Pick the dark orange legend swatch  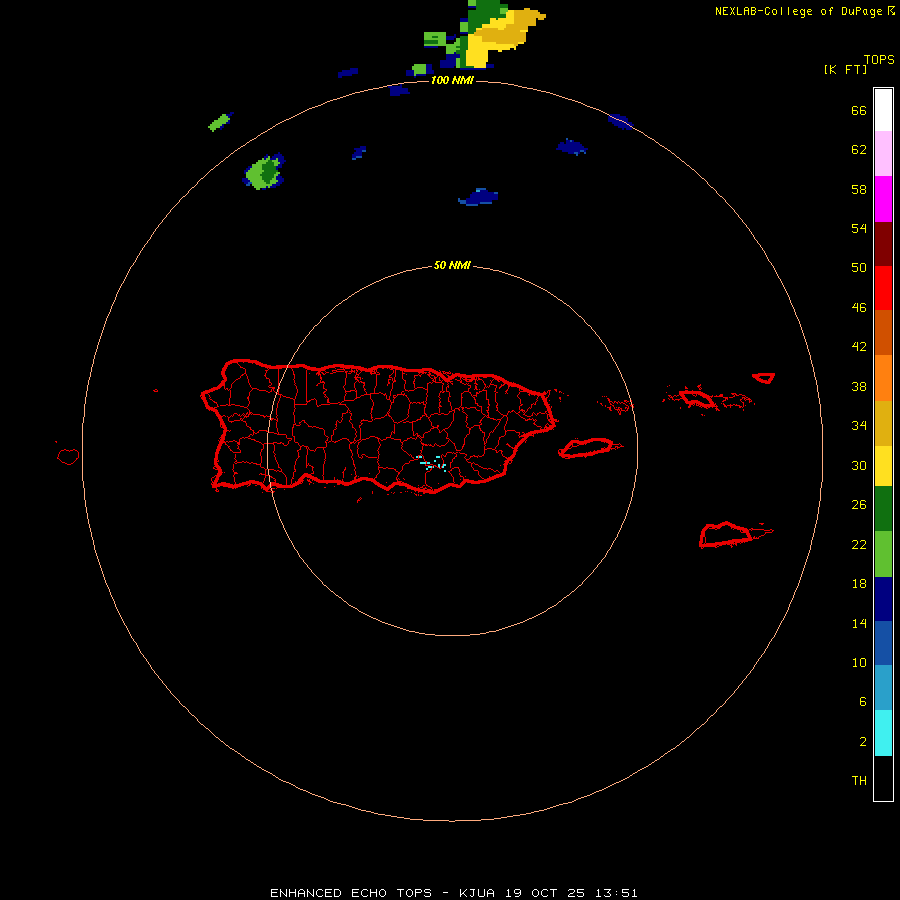pos(883,332)
